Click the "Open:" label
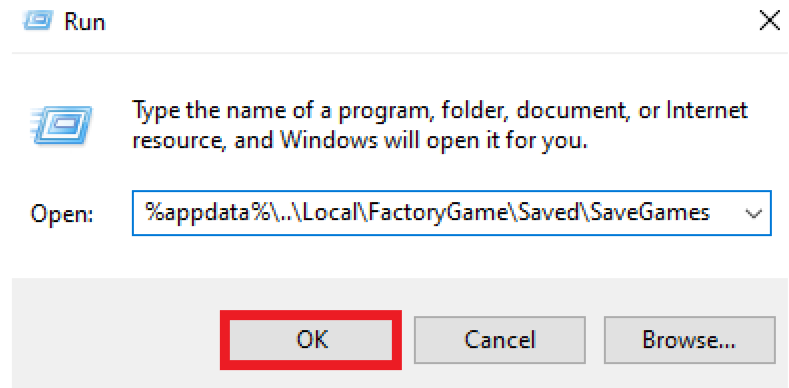789x388 pixels. coord(61,214)
